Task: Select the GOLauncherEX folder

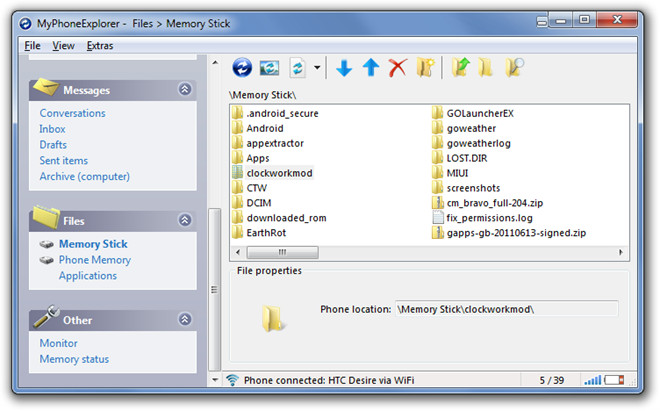Action: click(x=473, y=113)
